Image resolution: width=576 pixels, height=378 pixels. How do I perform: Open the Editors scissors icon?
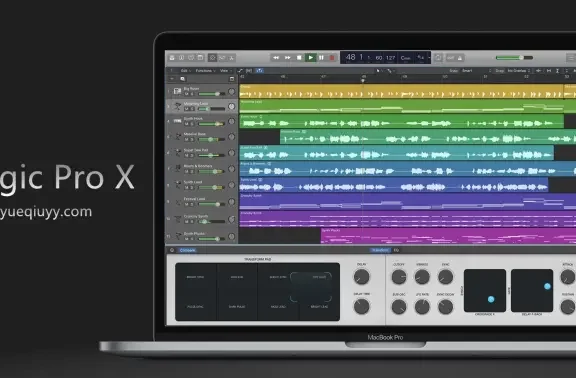(x=231, y=58)
